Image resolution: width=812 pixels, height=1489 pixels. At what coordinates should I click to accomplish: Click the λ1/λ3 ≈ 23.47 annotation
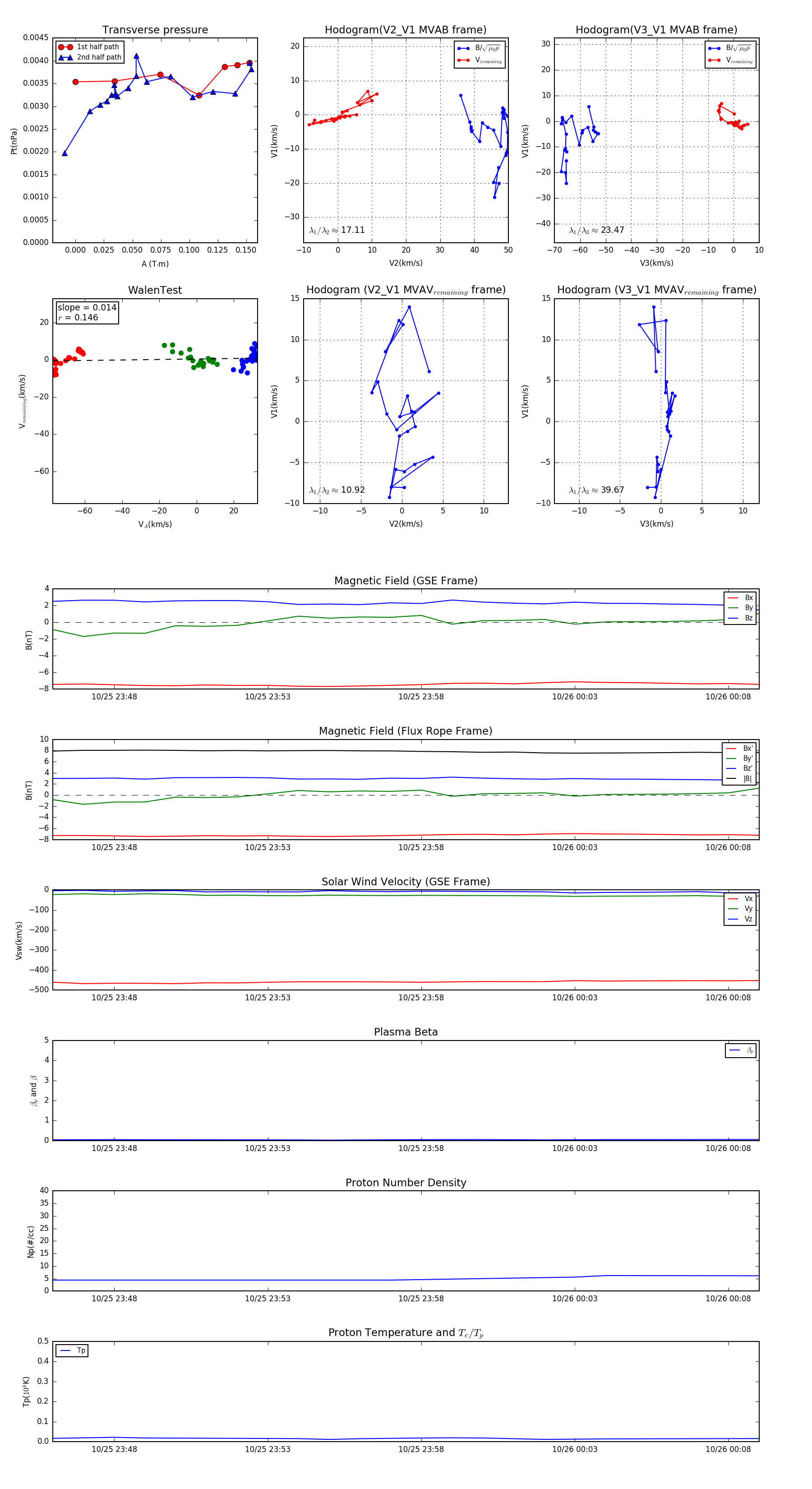[x=596, y=230]
